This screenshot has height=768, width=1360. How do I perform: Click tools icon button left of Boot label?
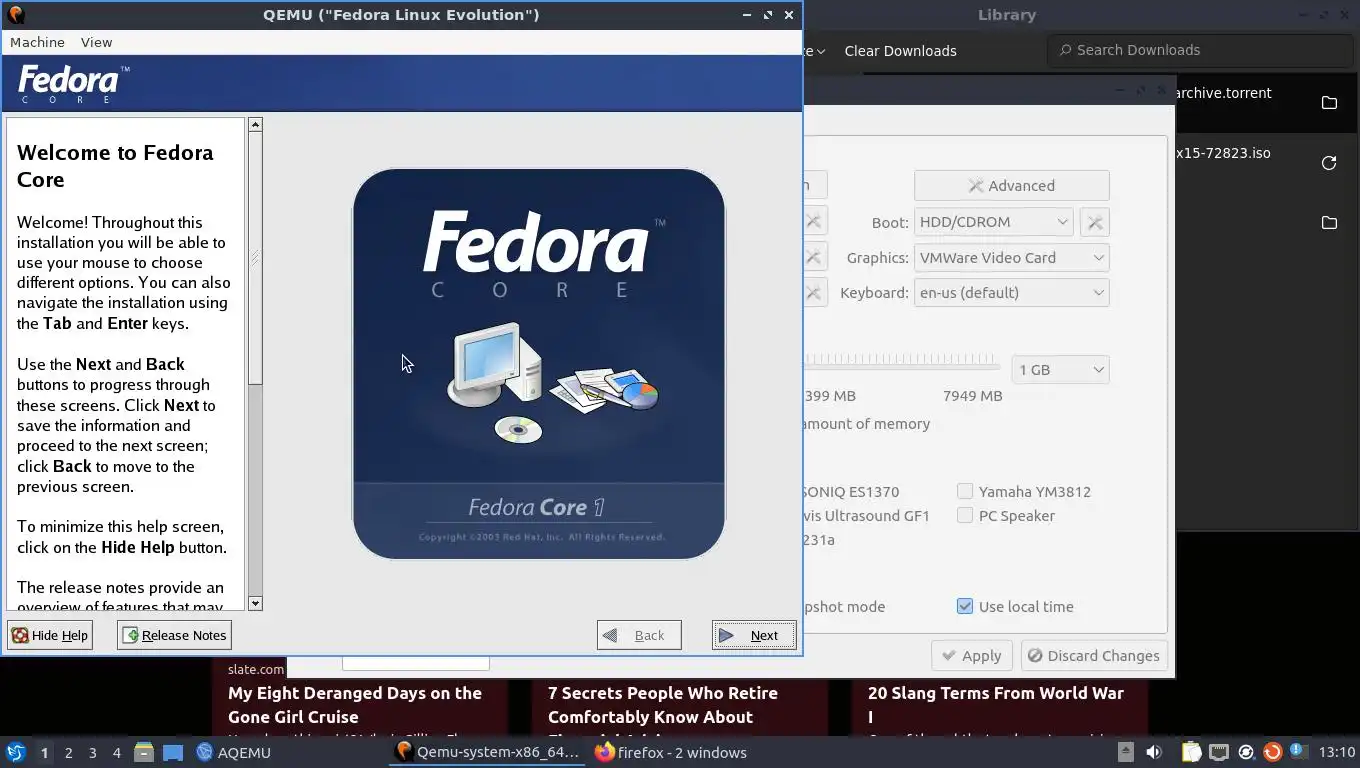814,222
